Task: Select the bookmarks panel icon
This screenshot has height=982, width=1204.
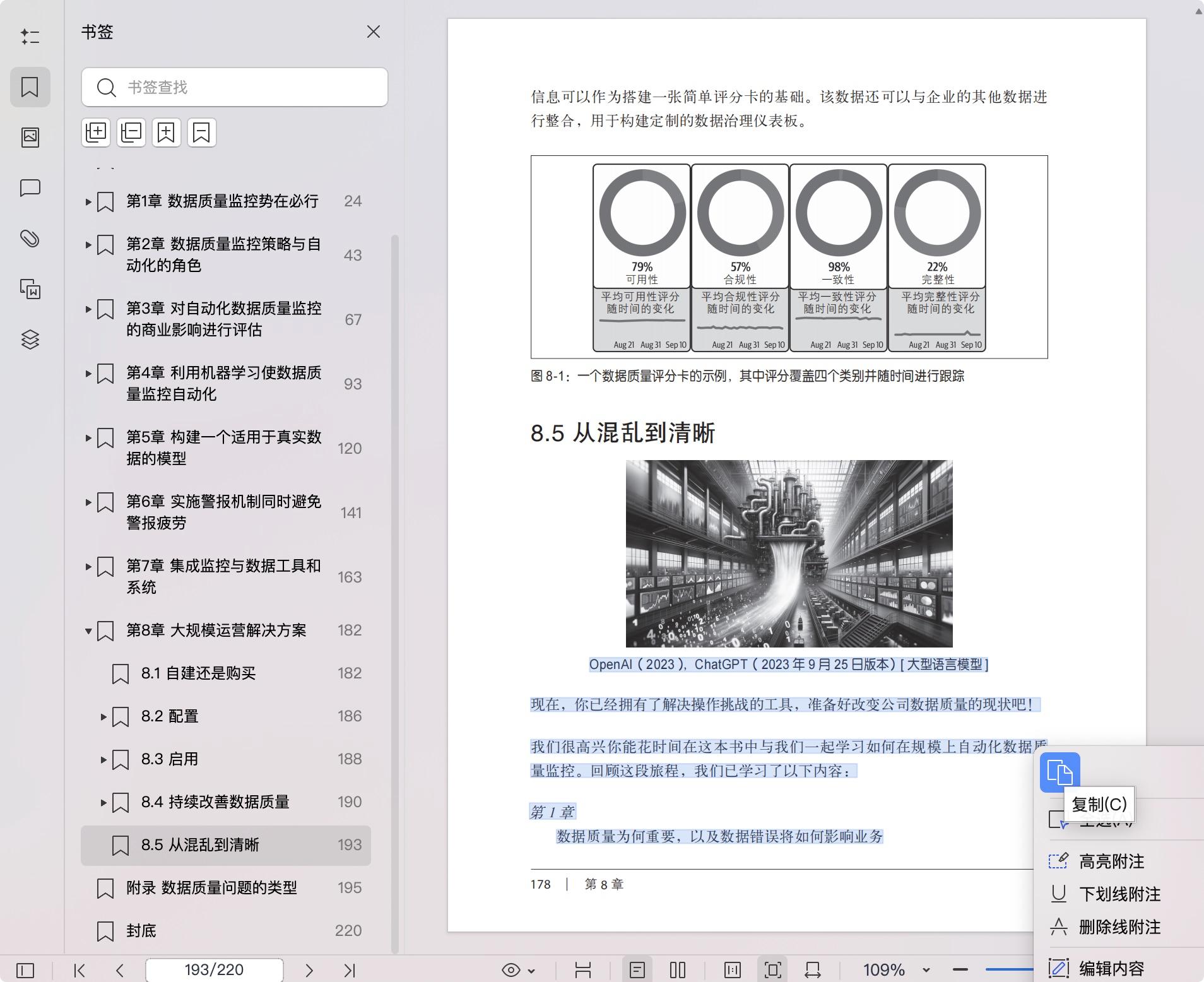Action: coord(30,87)
